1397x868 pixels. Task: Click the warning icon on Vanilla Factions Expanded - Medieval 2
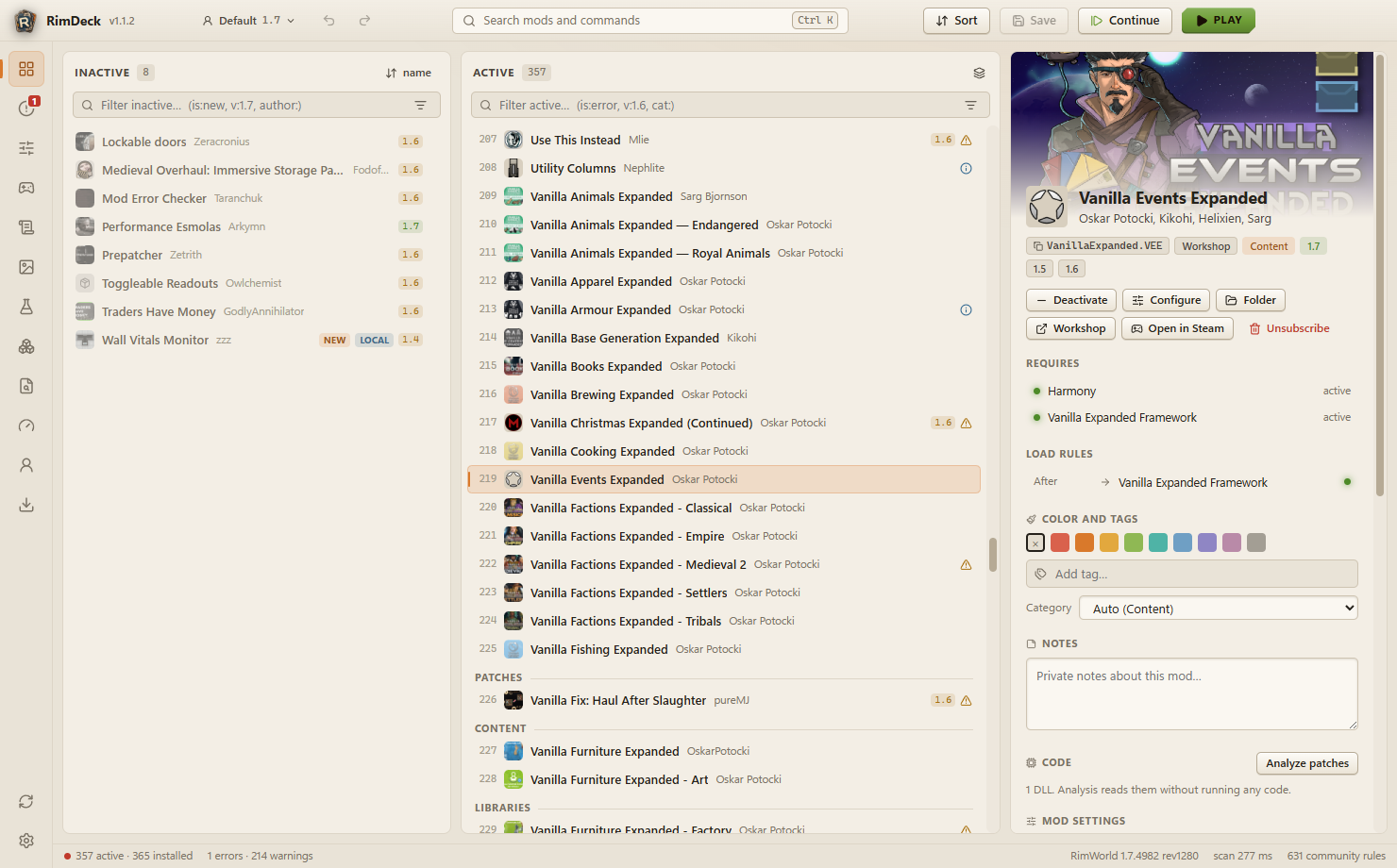point(966,564)
